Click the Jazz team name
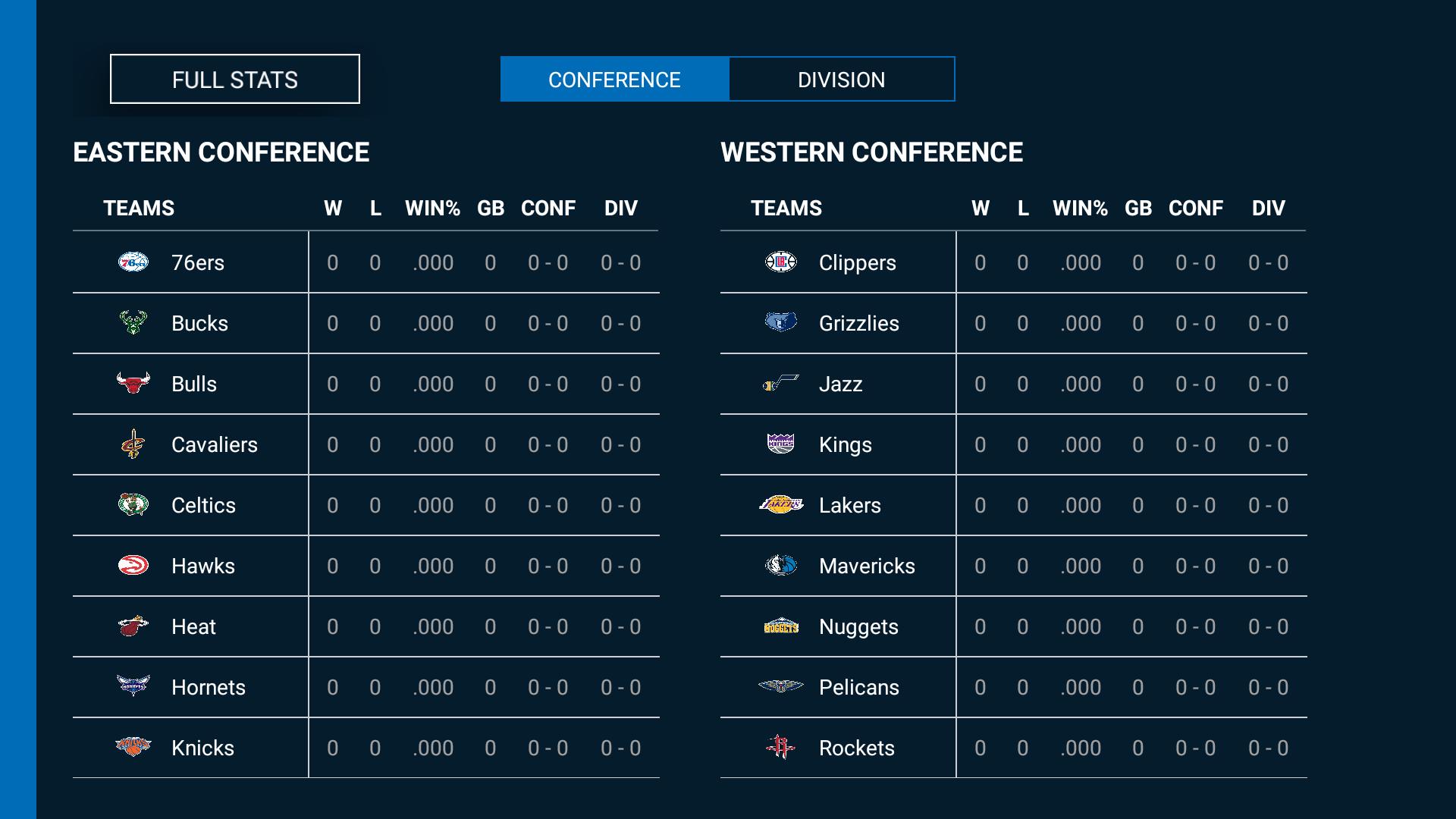The image size is (1456, 819). [x=841, y=384]
